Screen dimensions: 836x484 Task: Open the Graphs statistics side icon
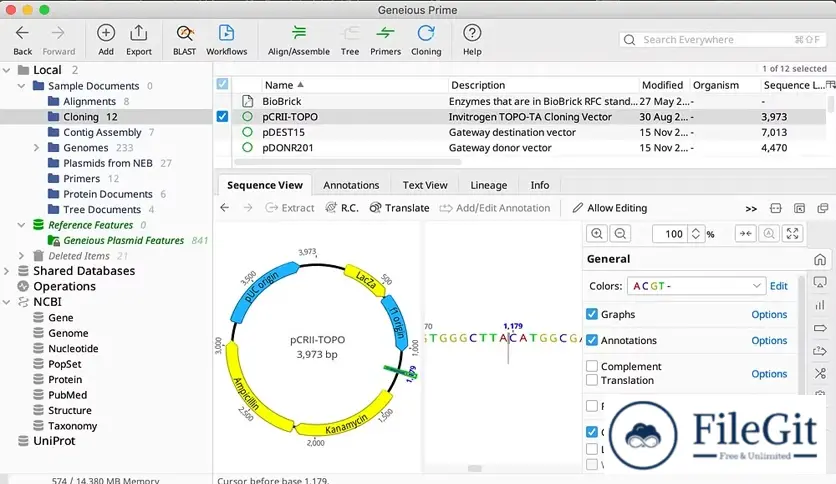(x=820, y=305)
